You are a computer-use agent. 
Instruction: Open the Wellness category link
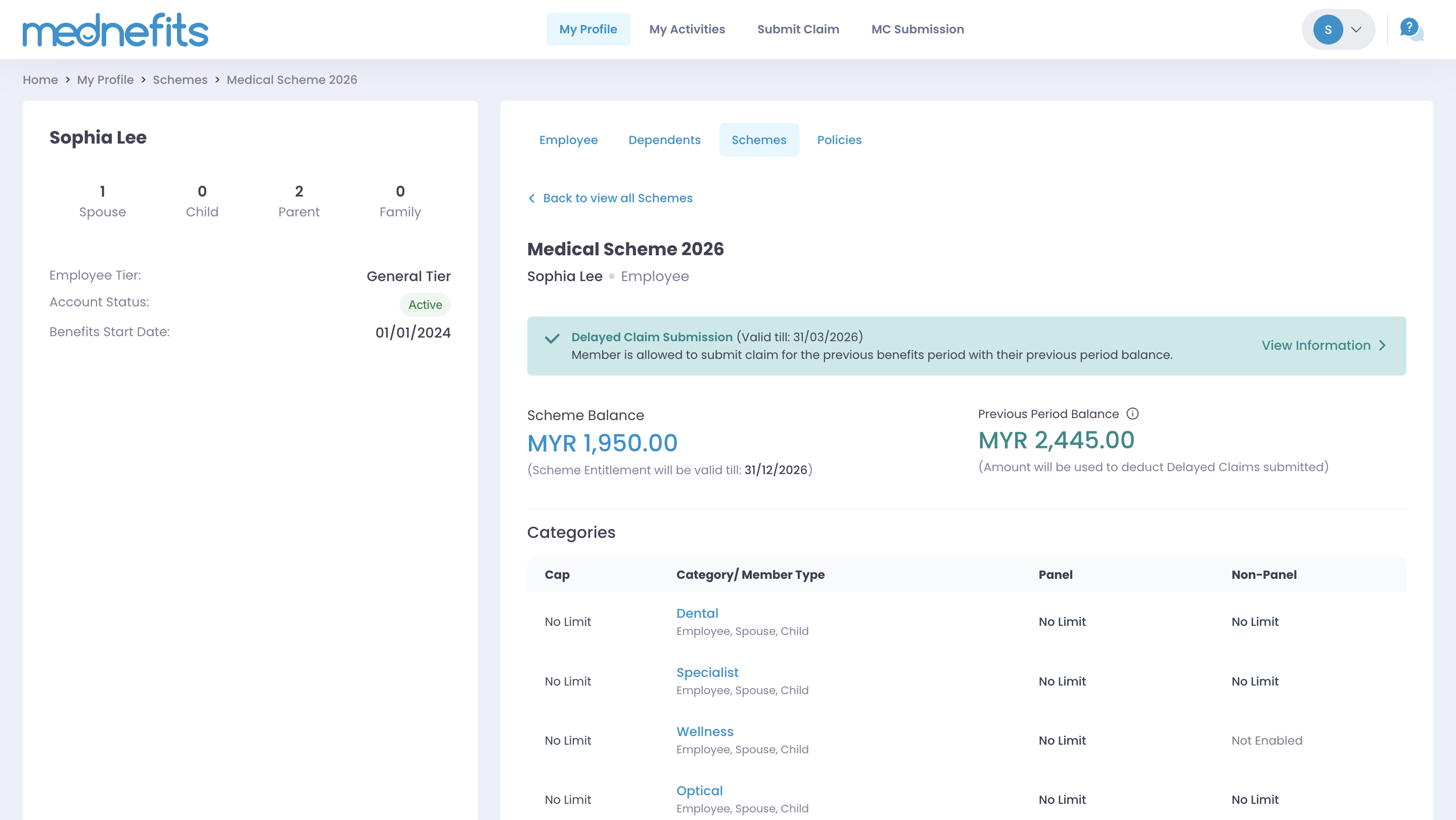click(x=704, y=731)
